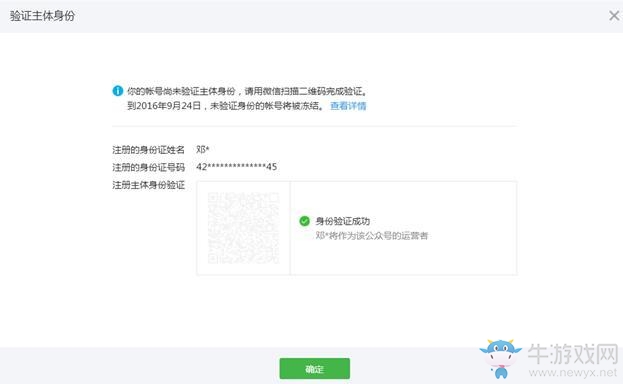This screenshot has width=623, height=384.
Task: Click the green 确定 button
Action: (x=314, y=368)
